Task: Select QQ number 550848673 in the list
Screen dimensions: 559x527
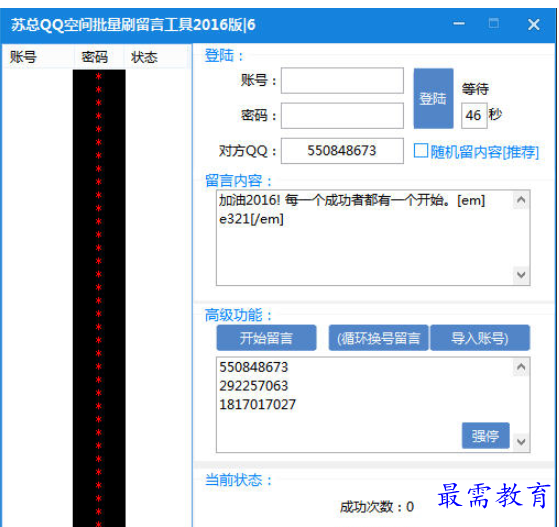Action: click(253, 367)
